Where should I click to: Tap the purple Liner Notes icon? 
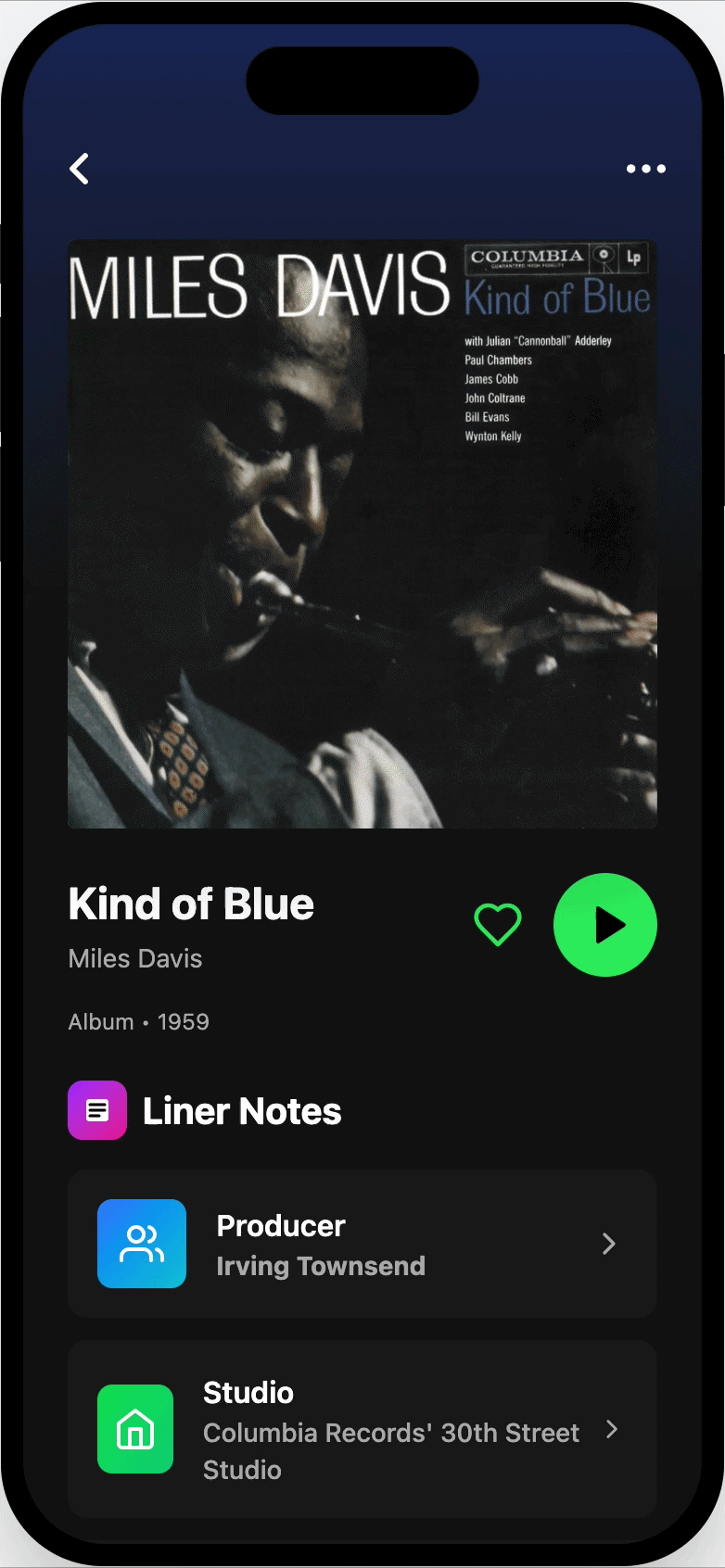pyautogui.click(x=97, y=1110)
